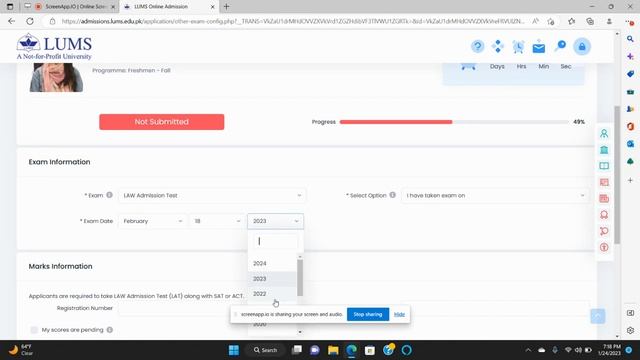640x360 pixels.
Task: Open the Select Option dropdown
Action: click(x=495, y=196)
